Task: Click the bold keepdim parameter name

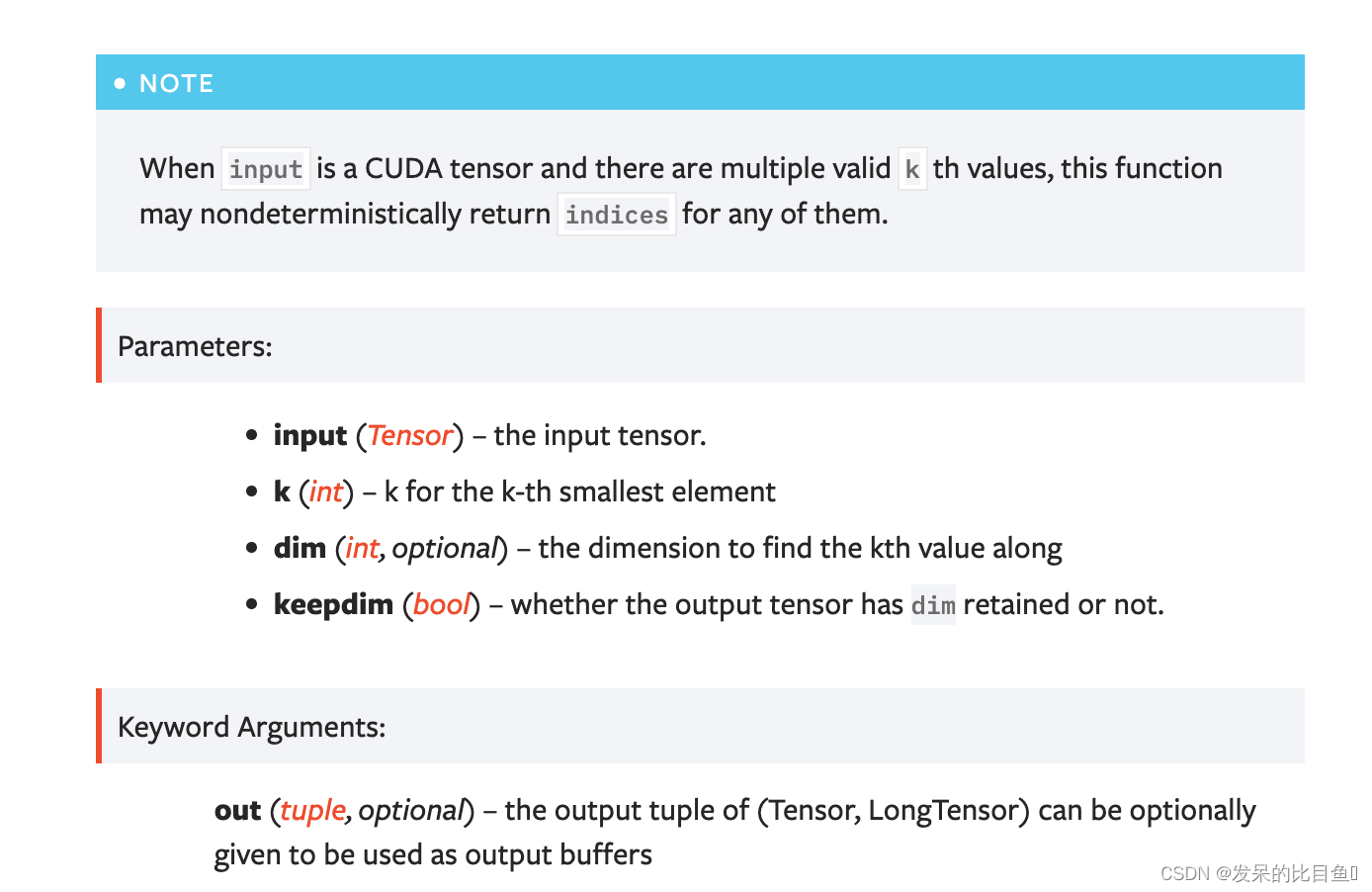Action: 333,605
